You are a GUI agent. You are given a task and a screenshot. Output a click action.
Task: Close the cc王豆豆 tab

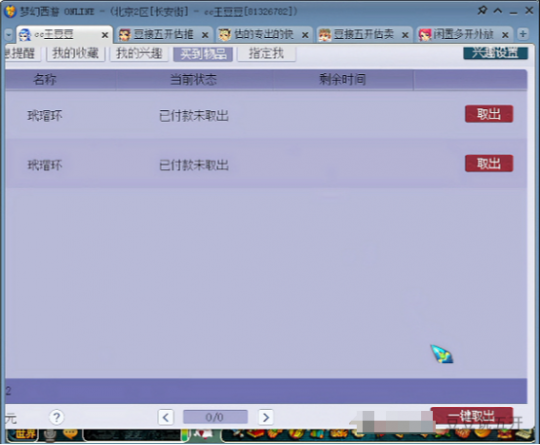[105, 35]
